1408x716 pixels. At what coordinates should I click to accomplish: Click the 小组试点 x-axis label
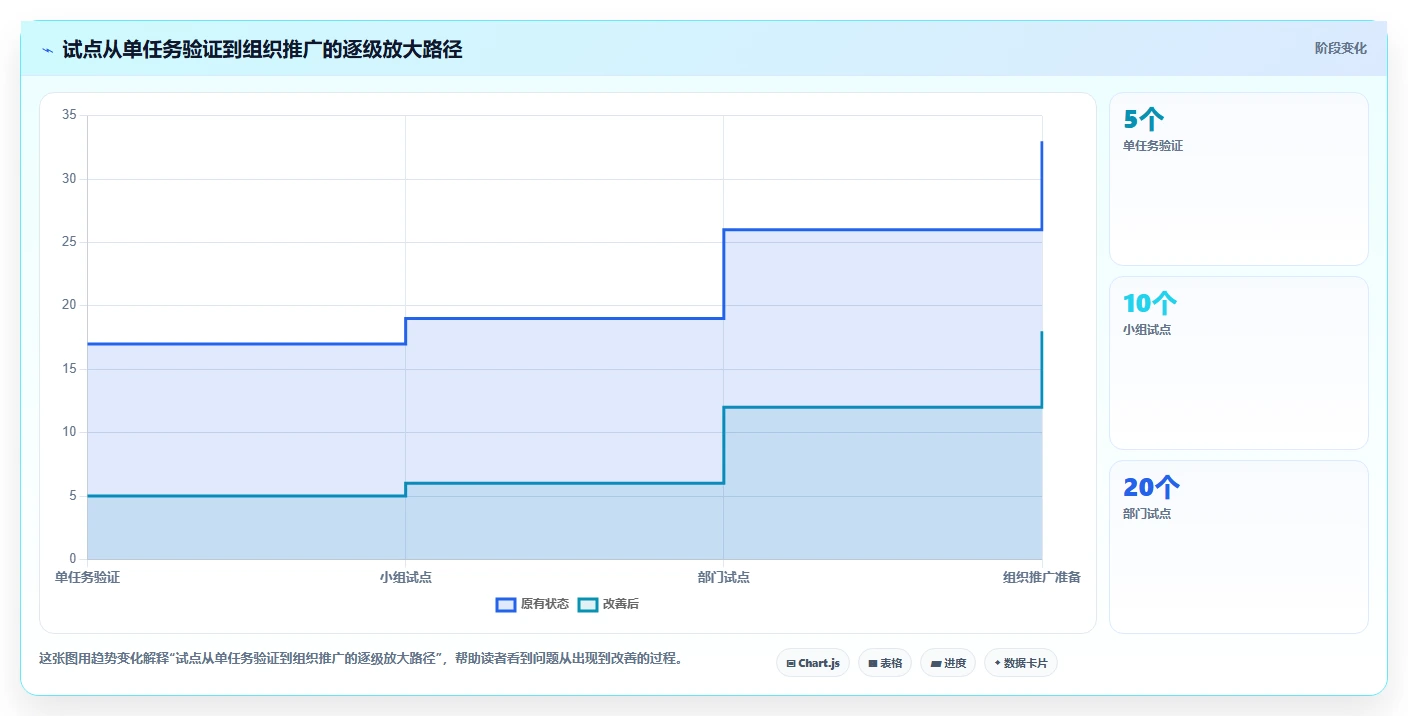point(405,577)
